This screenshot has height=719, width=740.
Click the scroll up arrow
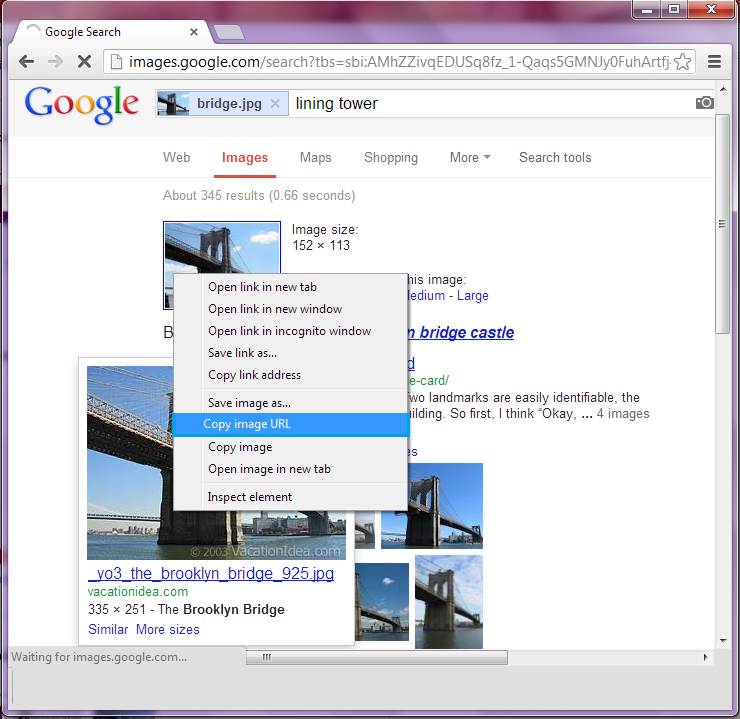723,89
